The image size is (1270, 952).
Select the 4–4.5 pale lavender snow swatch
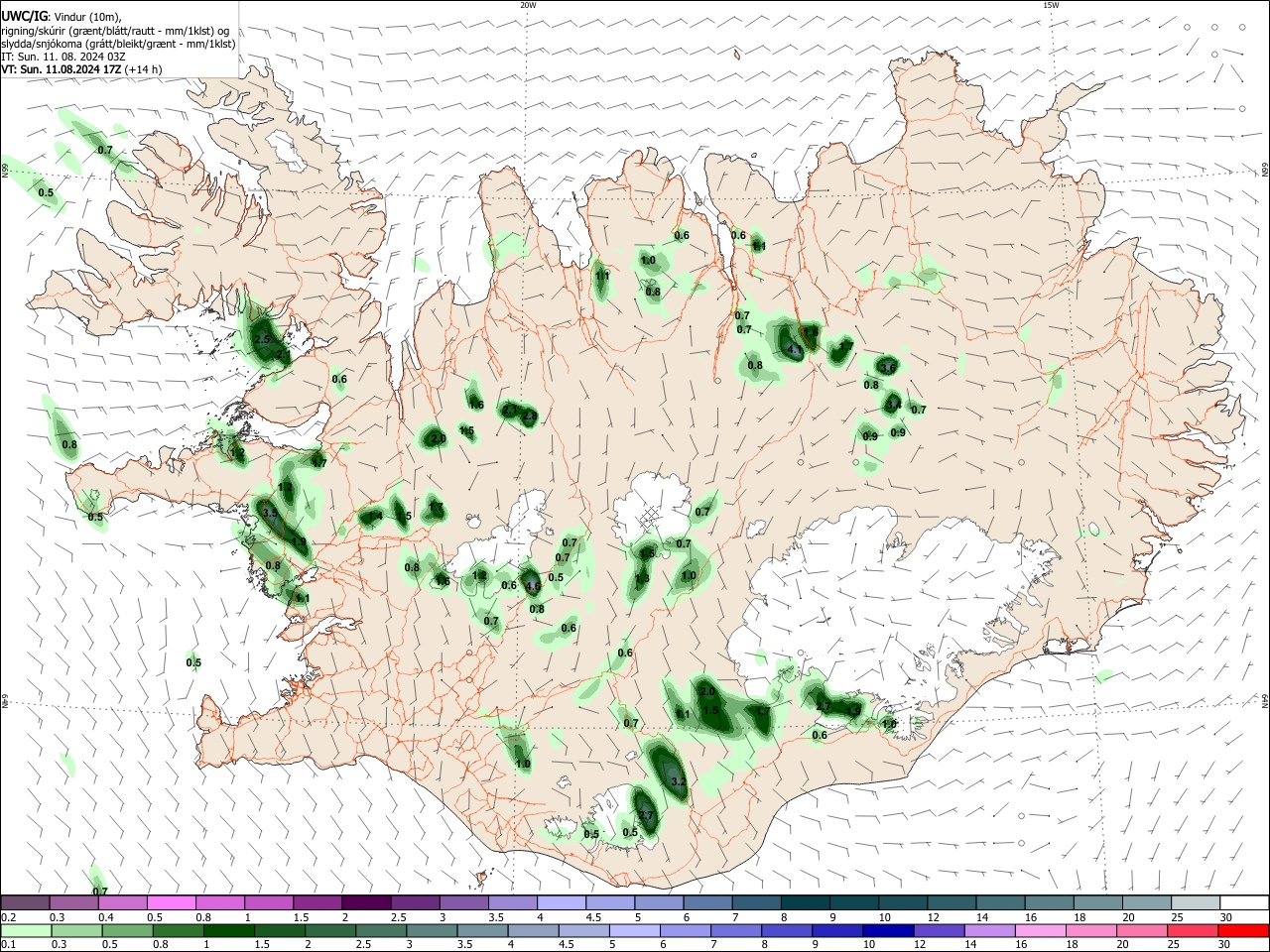(562, 903)
